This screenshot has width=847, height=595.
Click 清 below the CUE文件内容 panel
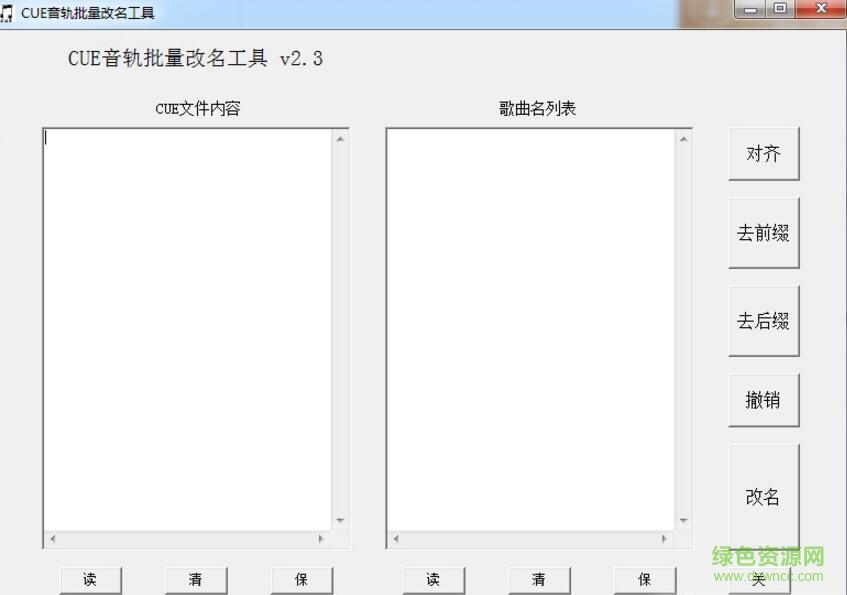196,580
